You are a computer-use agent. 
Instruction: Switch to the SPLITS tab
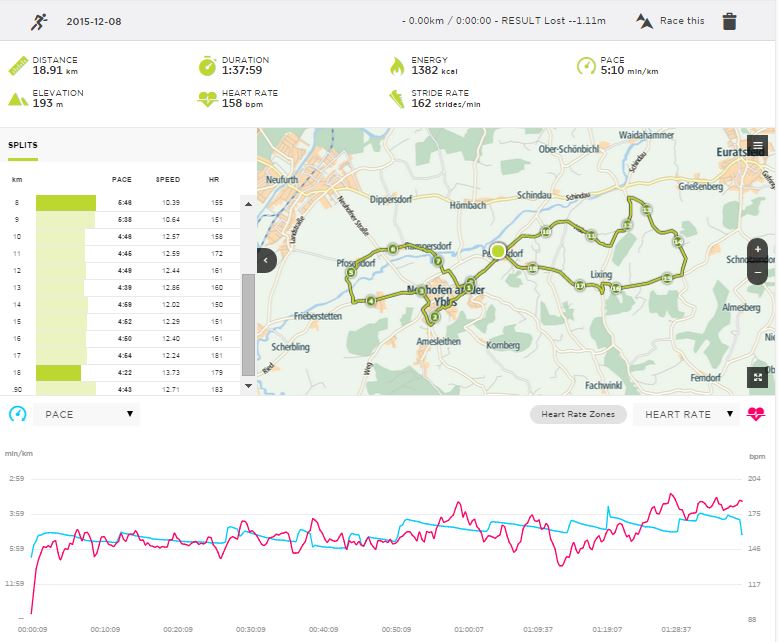coord(23,145)
